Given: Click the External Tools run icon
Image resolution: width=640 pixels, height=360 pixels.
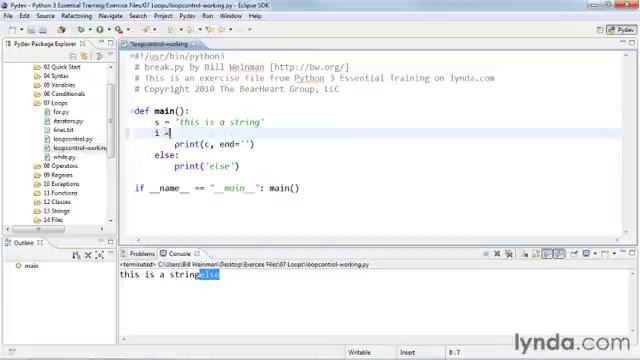Looking at the screenshot, I should tap(119, 29).
